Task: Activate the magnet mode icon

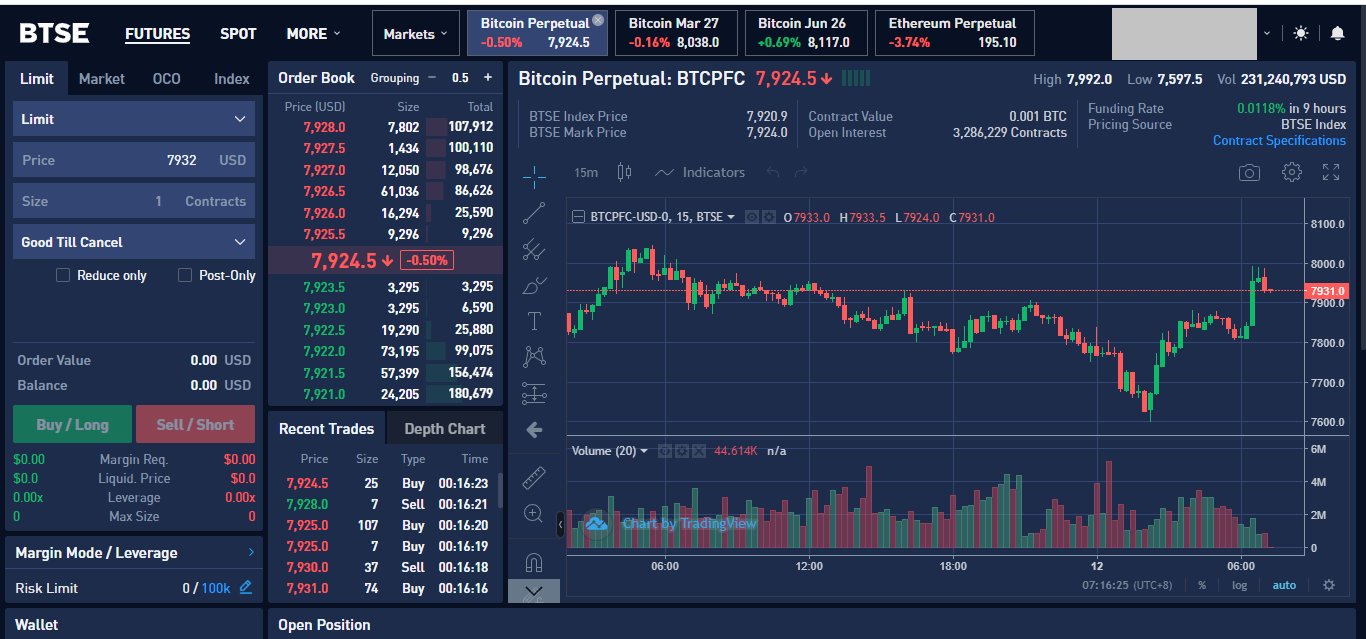Action: 534,561
